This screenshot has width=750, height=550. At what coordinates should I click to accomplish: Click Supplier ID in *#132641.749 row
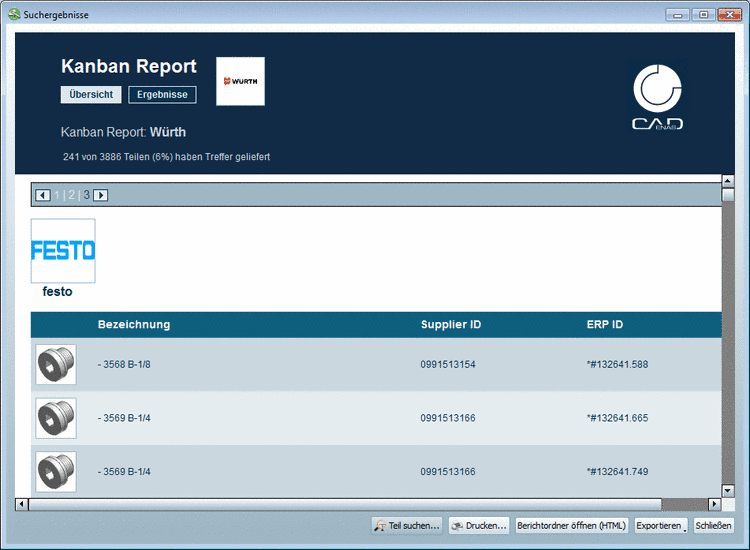(448, 472)
